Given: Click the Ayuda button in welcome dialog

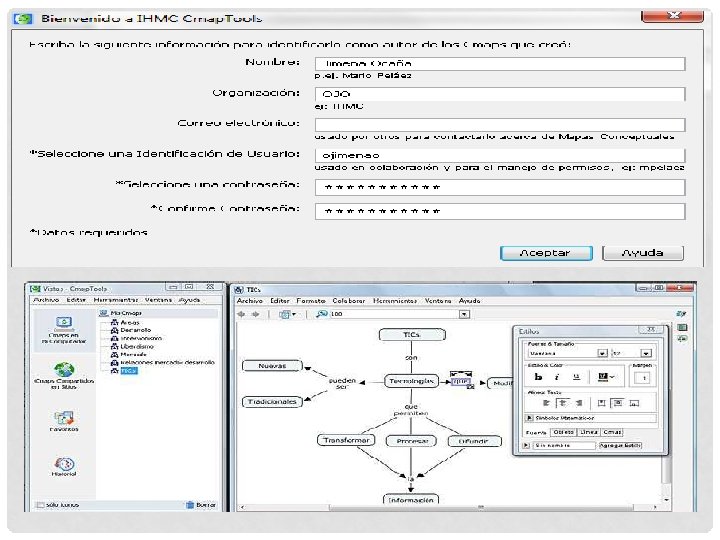Looking at the screenshot, I should [x=643, y=253].
